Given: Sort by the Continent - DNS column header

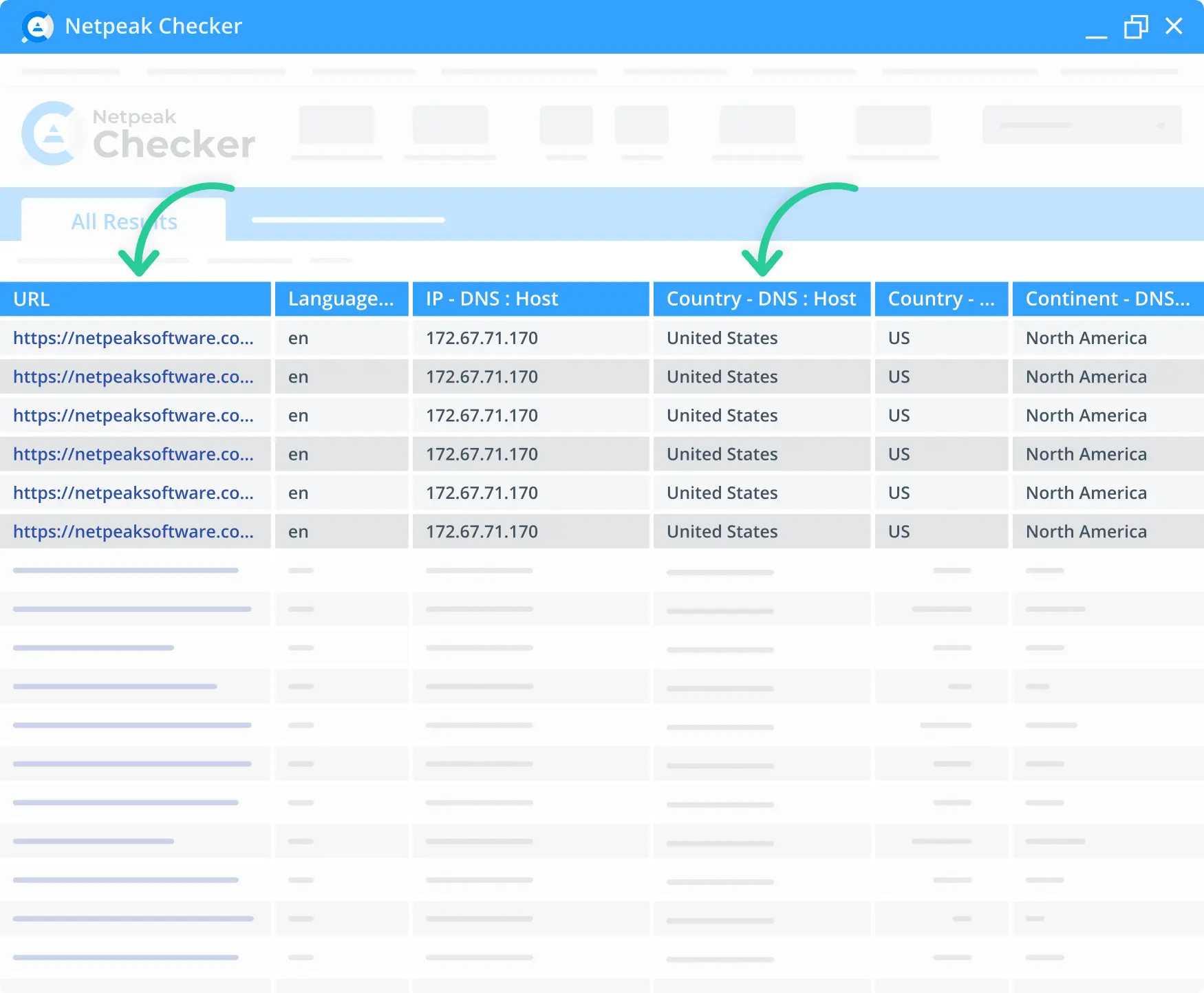Looking at the screenshot, I should (x=1107, y=299).
